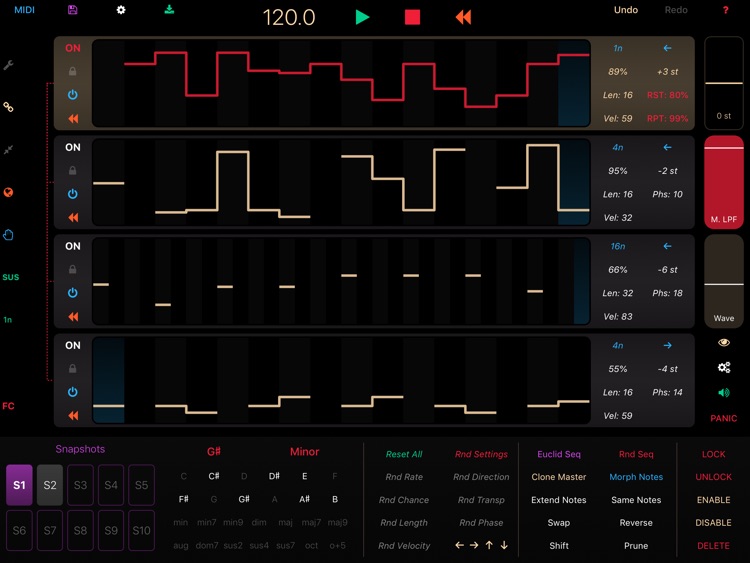Open the 4n rate selector of track two
This screenshot has height=563, width=750.
(x=618, y=147)
